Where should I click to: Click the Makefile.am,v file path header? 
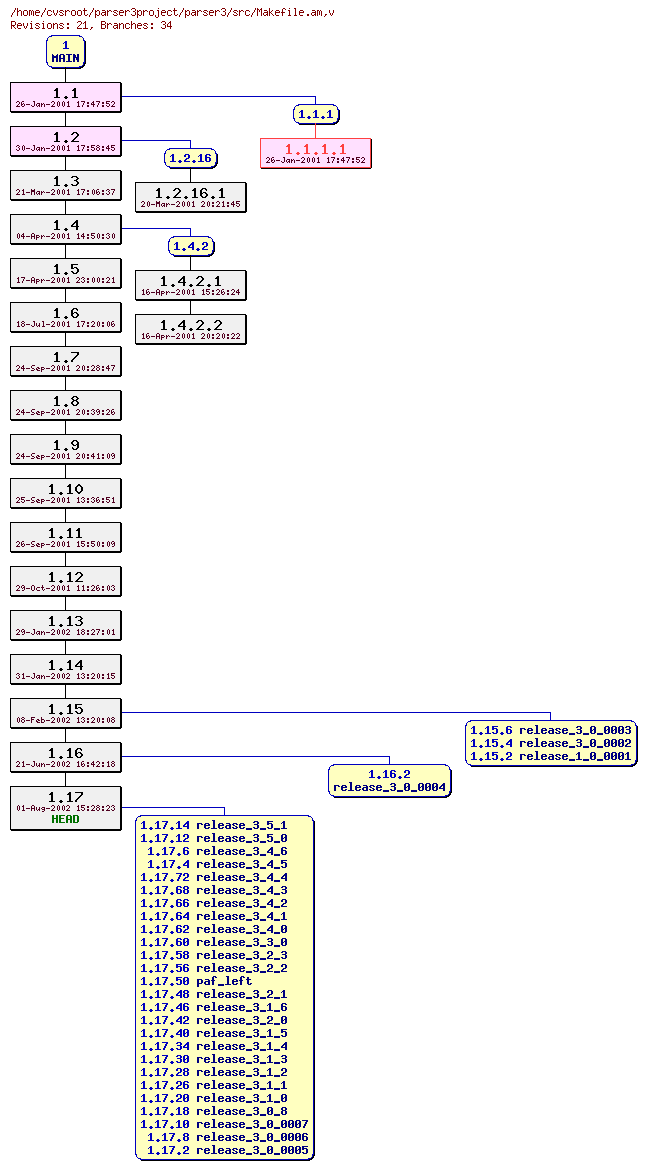pyautogui.click(x=172, y=13)
